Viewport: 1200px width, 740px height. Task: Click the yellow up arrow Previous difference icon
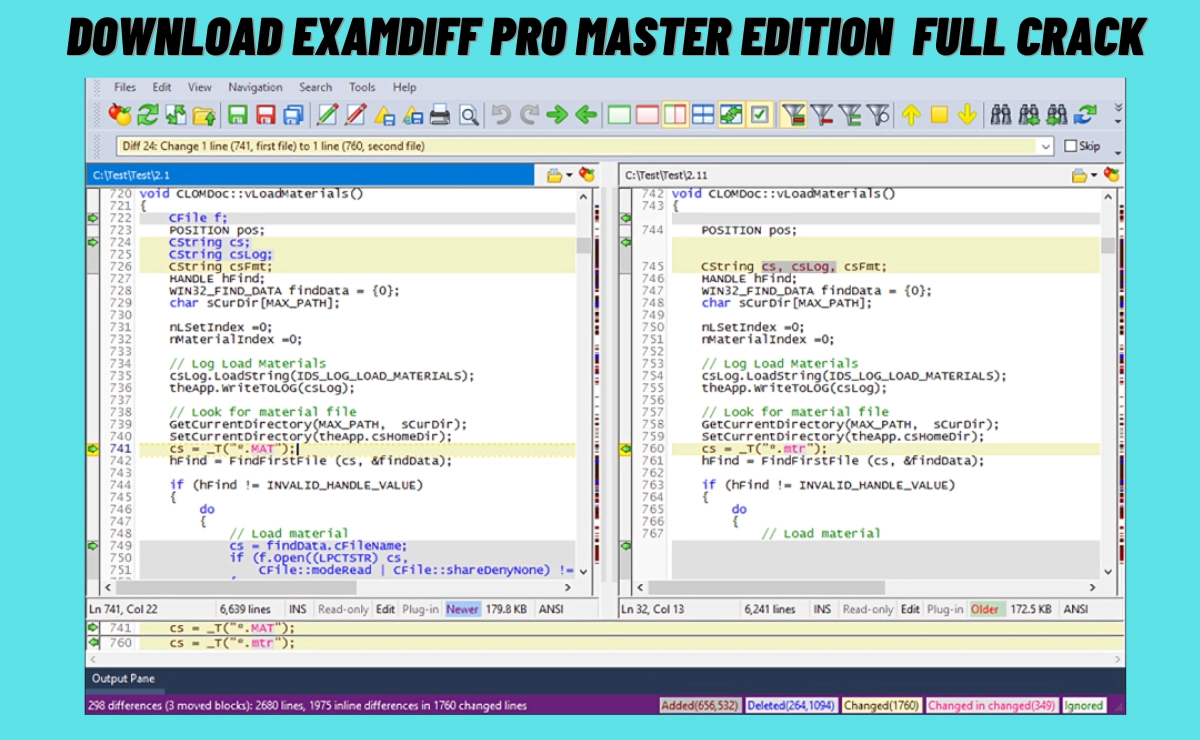tap(910, 115)
